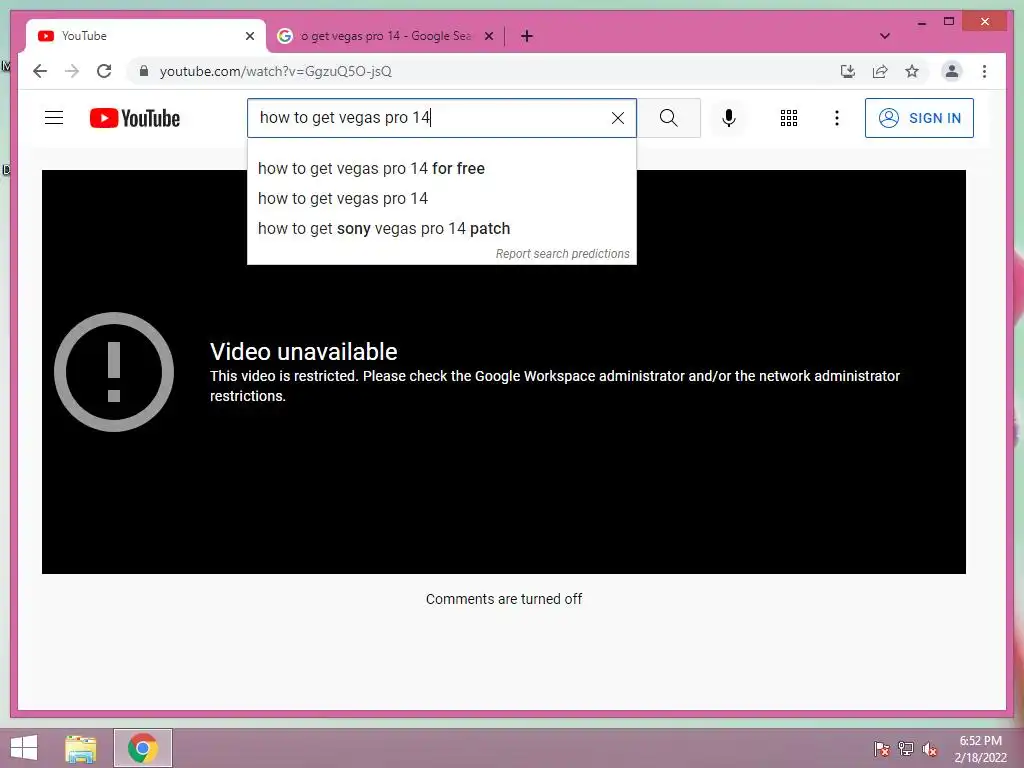This screenshot has height=768, width=1024.
Task: View site info via the padlock
Action: (x=144, y=71)
